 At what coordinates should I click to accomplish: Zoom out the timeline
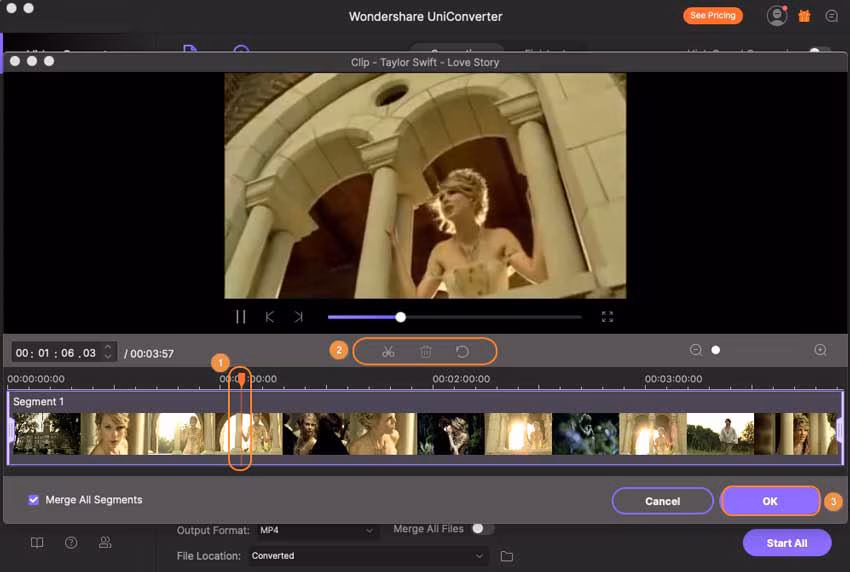coord(696,350)
